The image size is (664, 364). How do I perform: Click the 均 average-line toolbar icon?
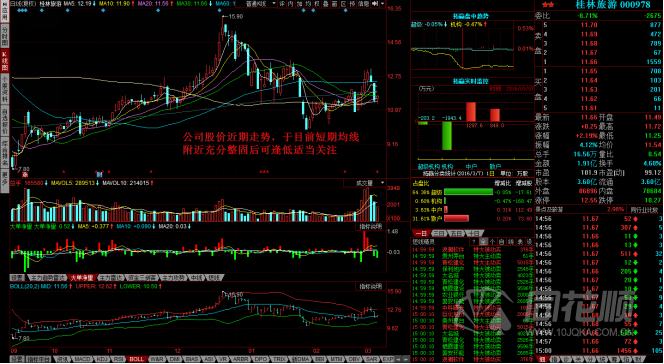coord(308,4)
